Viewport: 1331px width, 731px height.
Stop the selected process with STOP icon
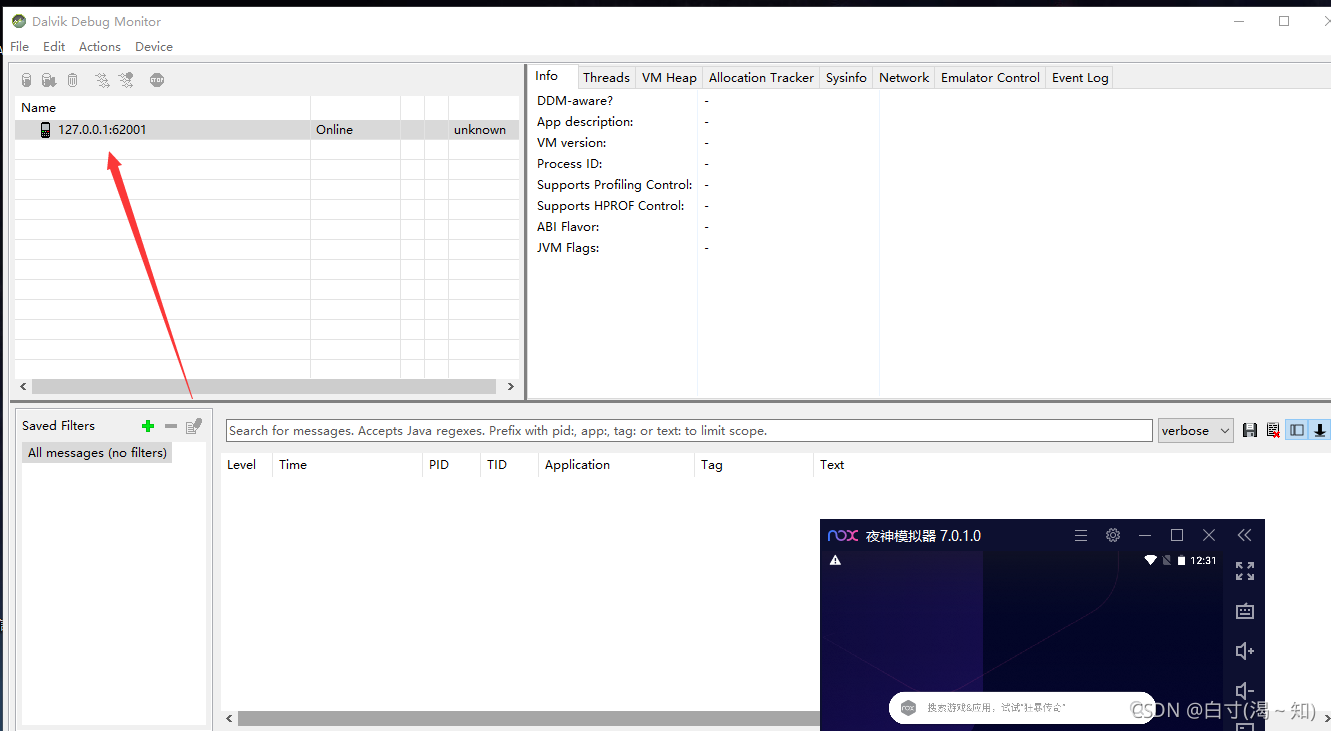(157, 79)
